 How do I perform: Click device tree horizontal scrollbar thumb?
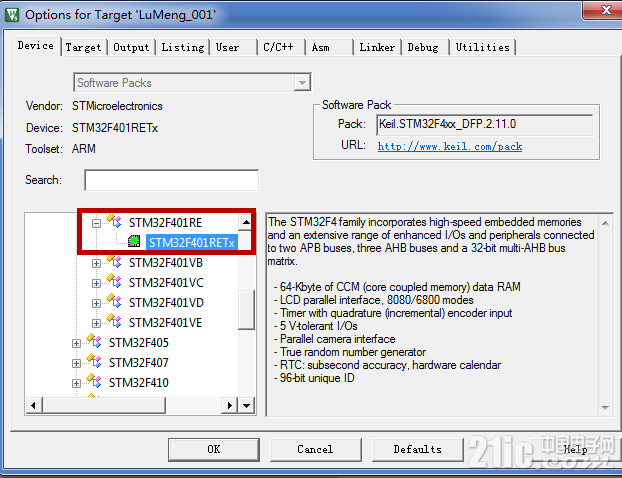pos(104,405)
